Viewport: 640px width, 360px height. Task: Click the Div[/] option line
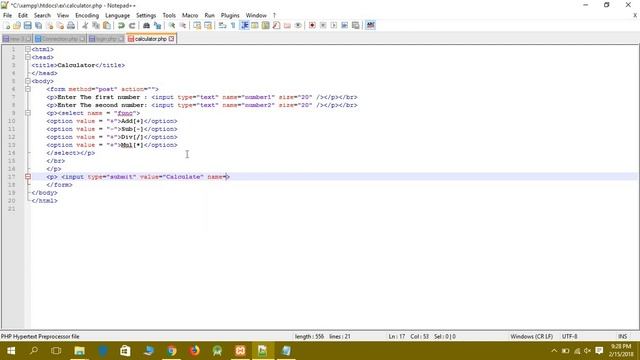pos(112,137)
